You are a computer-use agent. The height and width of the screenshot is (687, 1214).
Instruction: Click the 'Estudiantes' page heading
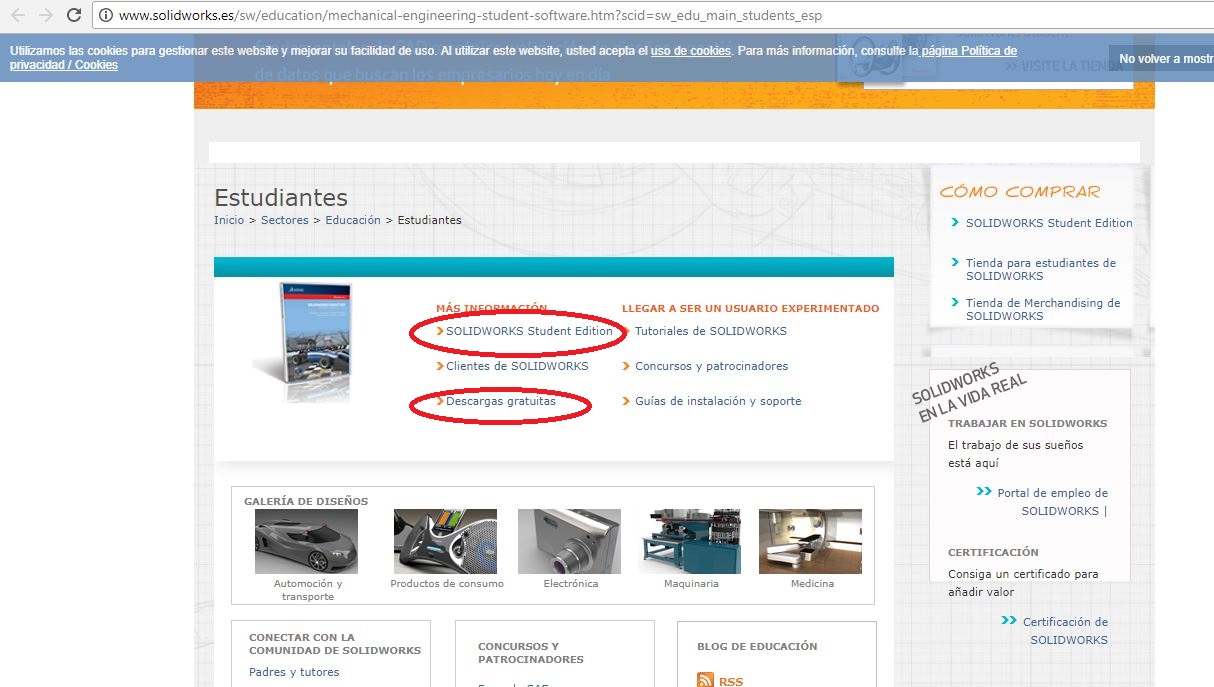(281, 197)
